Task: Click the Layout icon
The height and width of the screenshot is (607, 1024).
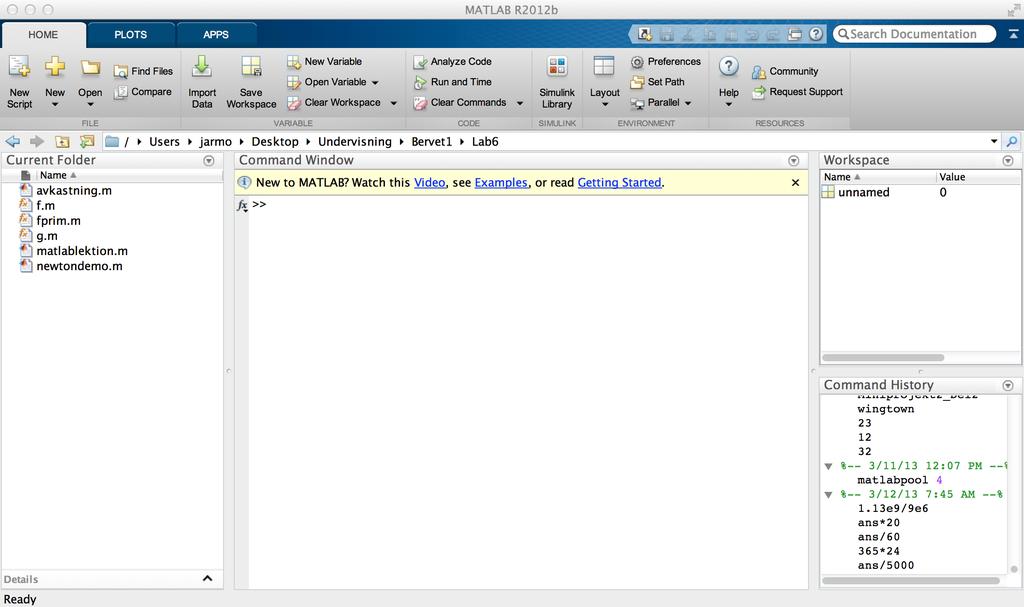Action: [x=603, y=67]
